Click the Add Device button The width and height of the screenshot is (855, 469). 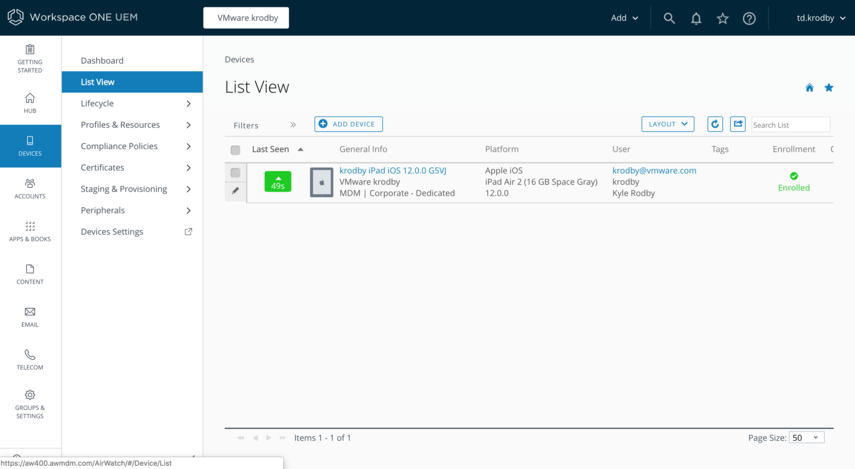pos(348,124)
